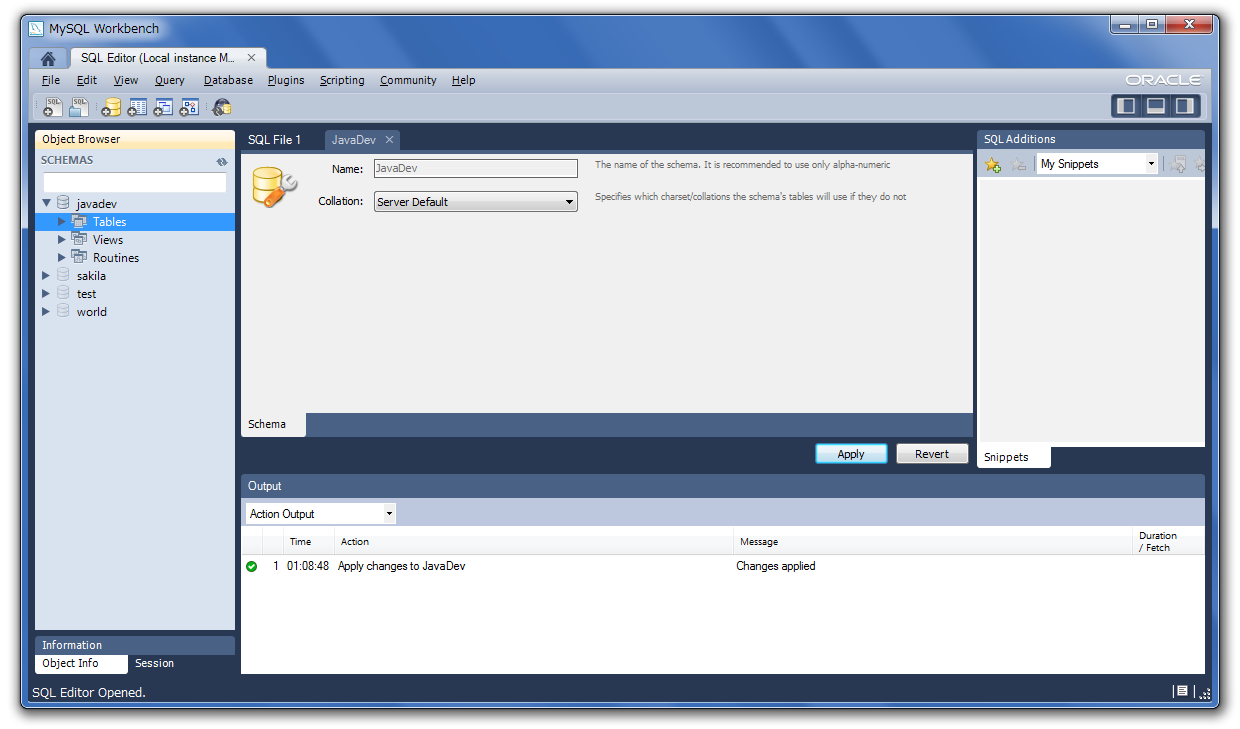
Task: Open the Community menu
Action: click(x=408, y=80)
